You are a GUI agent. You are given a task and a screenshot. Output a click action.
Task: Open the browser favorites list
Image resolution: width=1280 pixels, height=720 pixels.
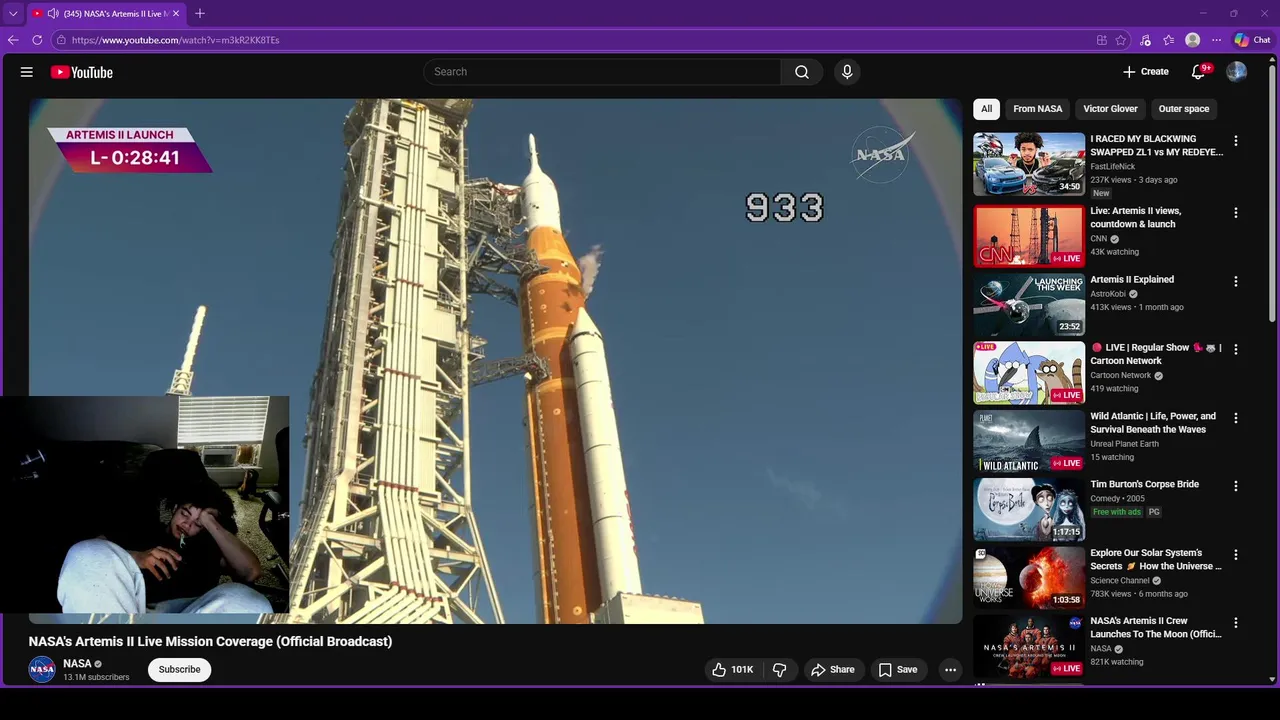1168,40
